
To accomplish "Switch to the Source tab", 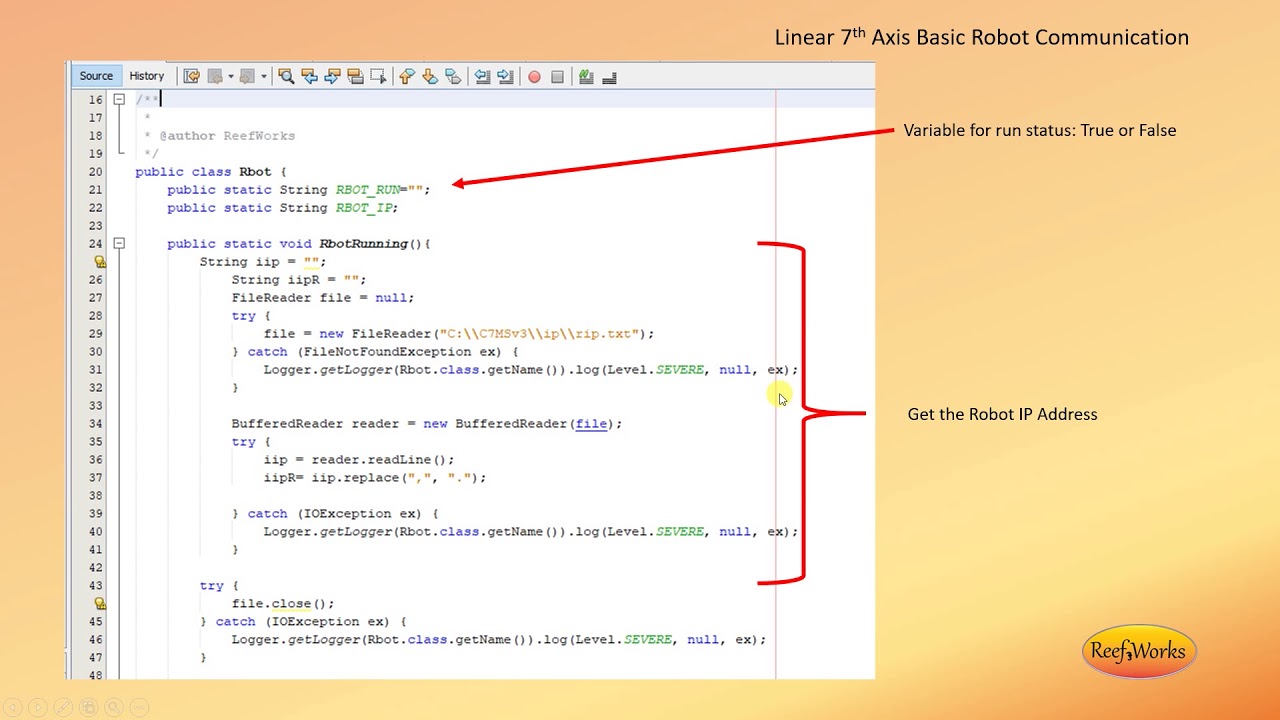I will (96, 76).
